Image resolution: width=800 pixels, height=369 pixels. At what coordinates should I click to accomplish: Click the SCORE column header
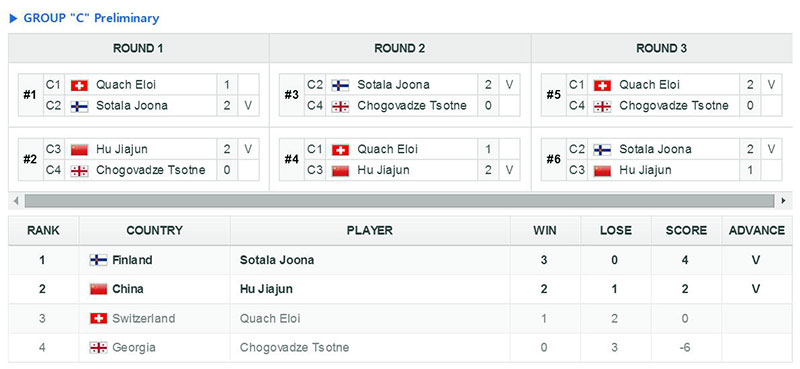[x=686, y=231]
